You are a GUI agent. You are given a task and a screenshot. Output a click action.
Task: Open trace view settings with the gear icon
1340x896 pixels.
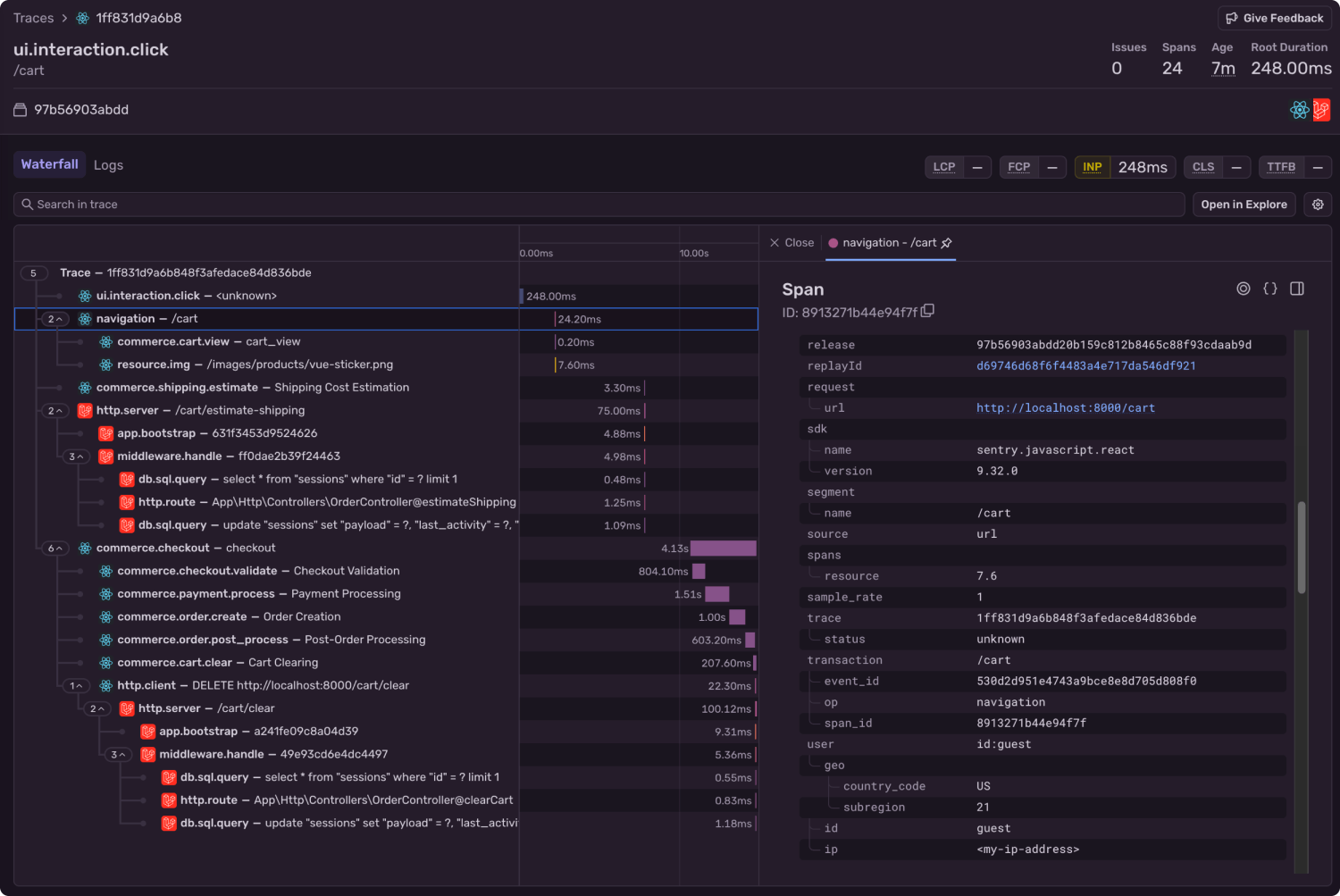(x=1318, y=204)
